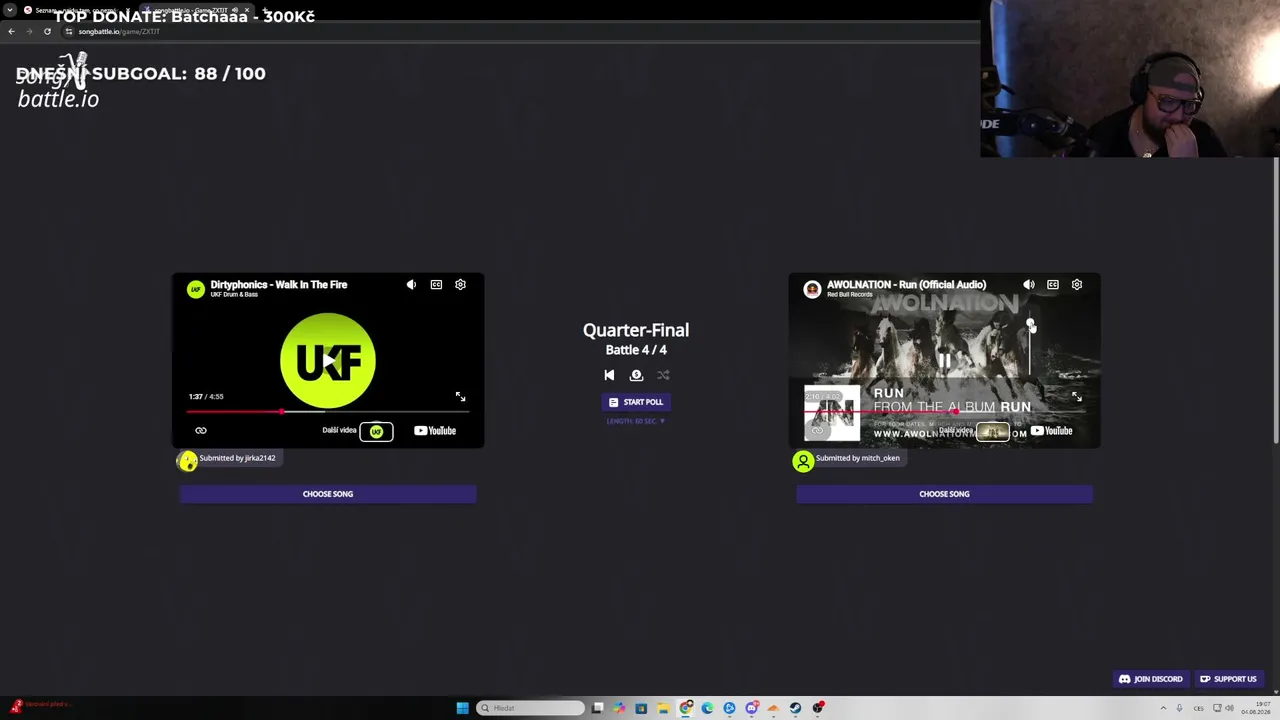Mute the AWOLNATION video player
The image size is (1280, 720).
point(1028,285)
